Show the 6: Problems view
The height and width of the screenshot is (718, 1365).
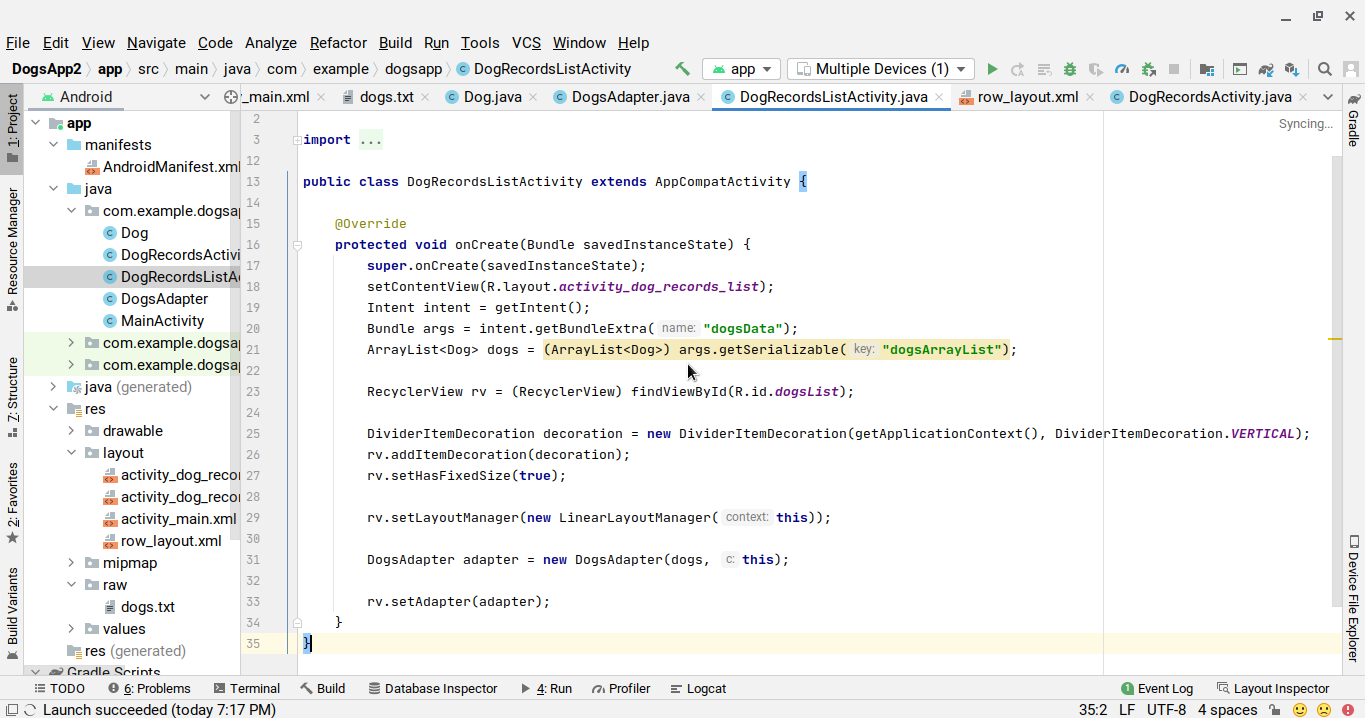(150, 688)
